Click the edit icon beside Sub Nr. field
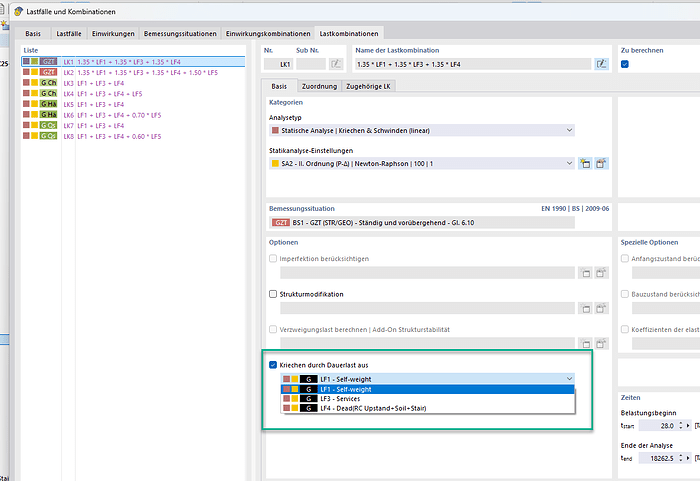Viewport: 700px width, 481px height. click(x=336, y=64)
